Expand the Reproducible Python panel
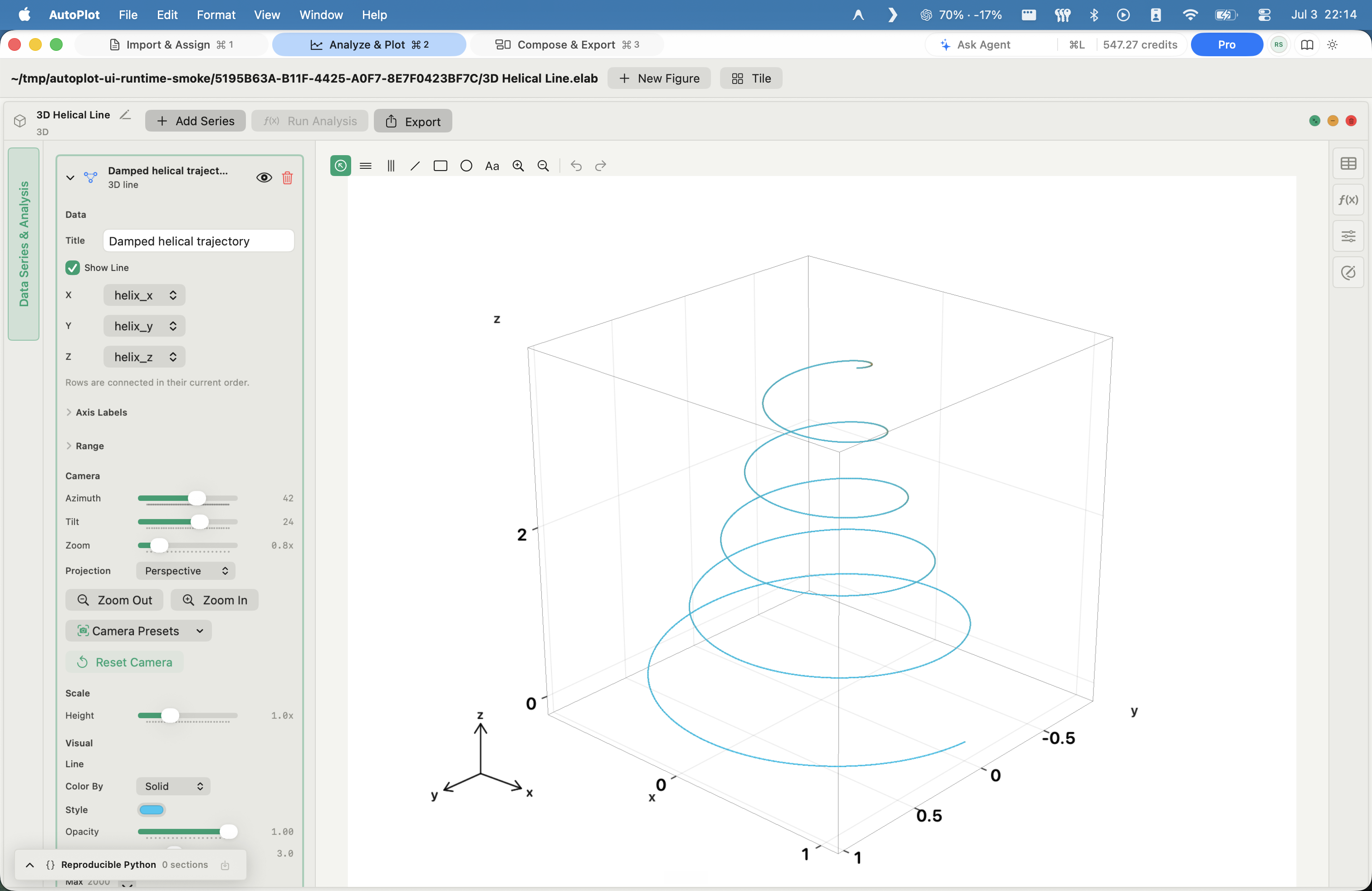Image resolution: width=1372 pixels, height=891 pixels. (x=30, y=865)
